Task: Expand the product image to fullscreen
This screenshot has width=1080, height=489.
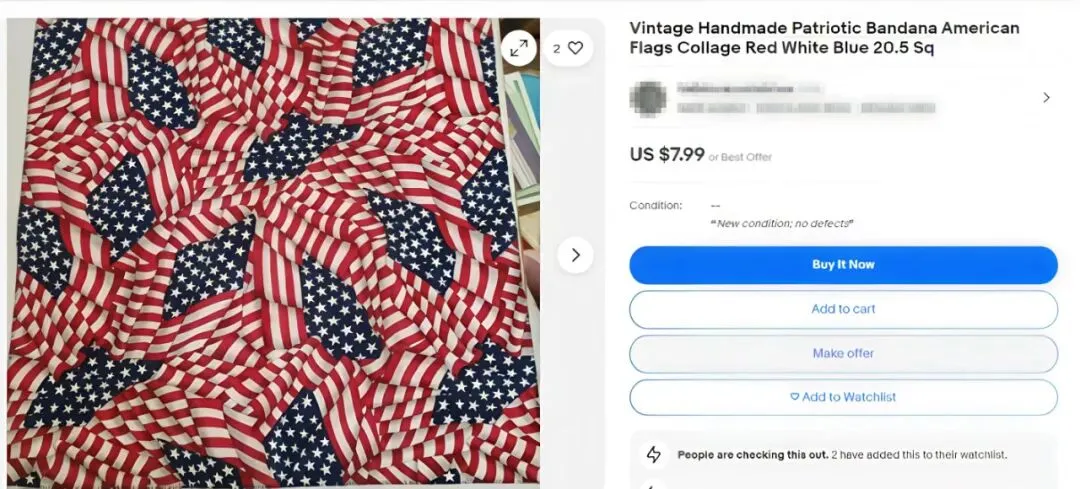Action: (x=519, y=48)
